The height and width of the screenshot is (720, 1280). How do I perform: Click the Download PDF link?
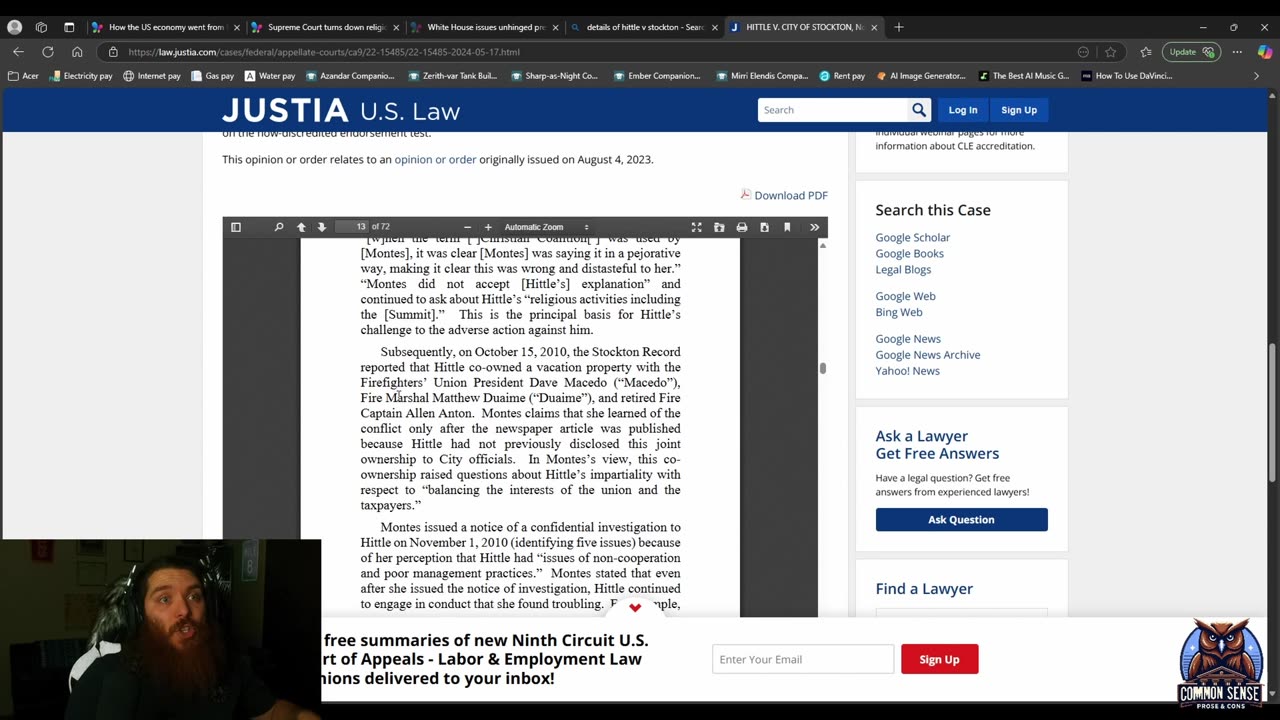click(x=784, y=195)
